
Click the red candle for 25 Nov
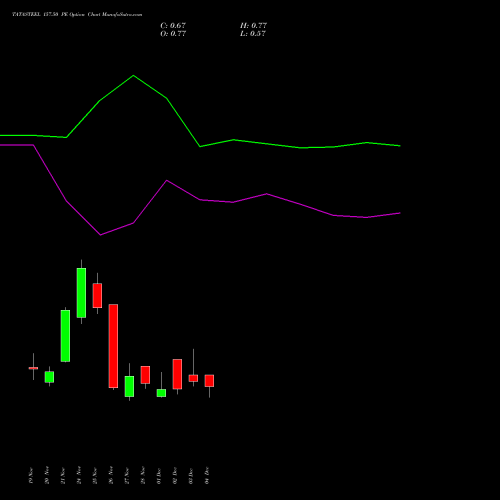[x=97, y=295]
